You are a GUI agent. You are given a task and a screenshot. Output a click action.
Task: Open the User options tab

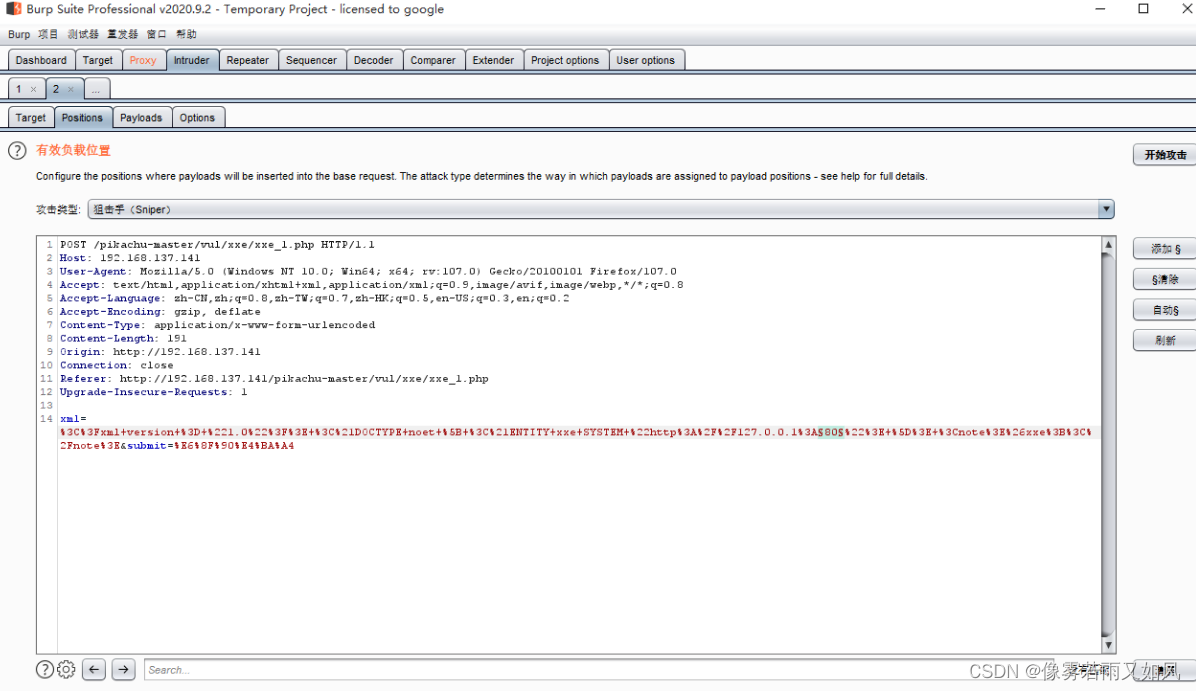click(x=646, y=60)
